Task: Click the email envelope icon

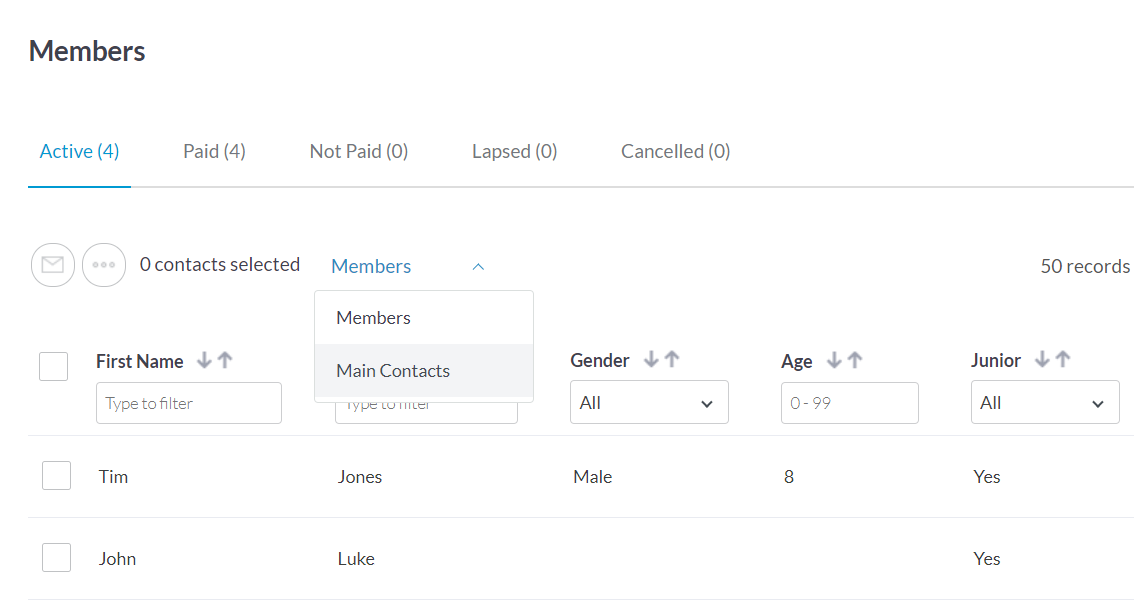Action: point(53,266)
